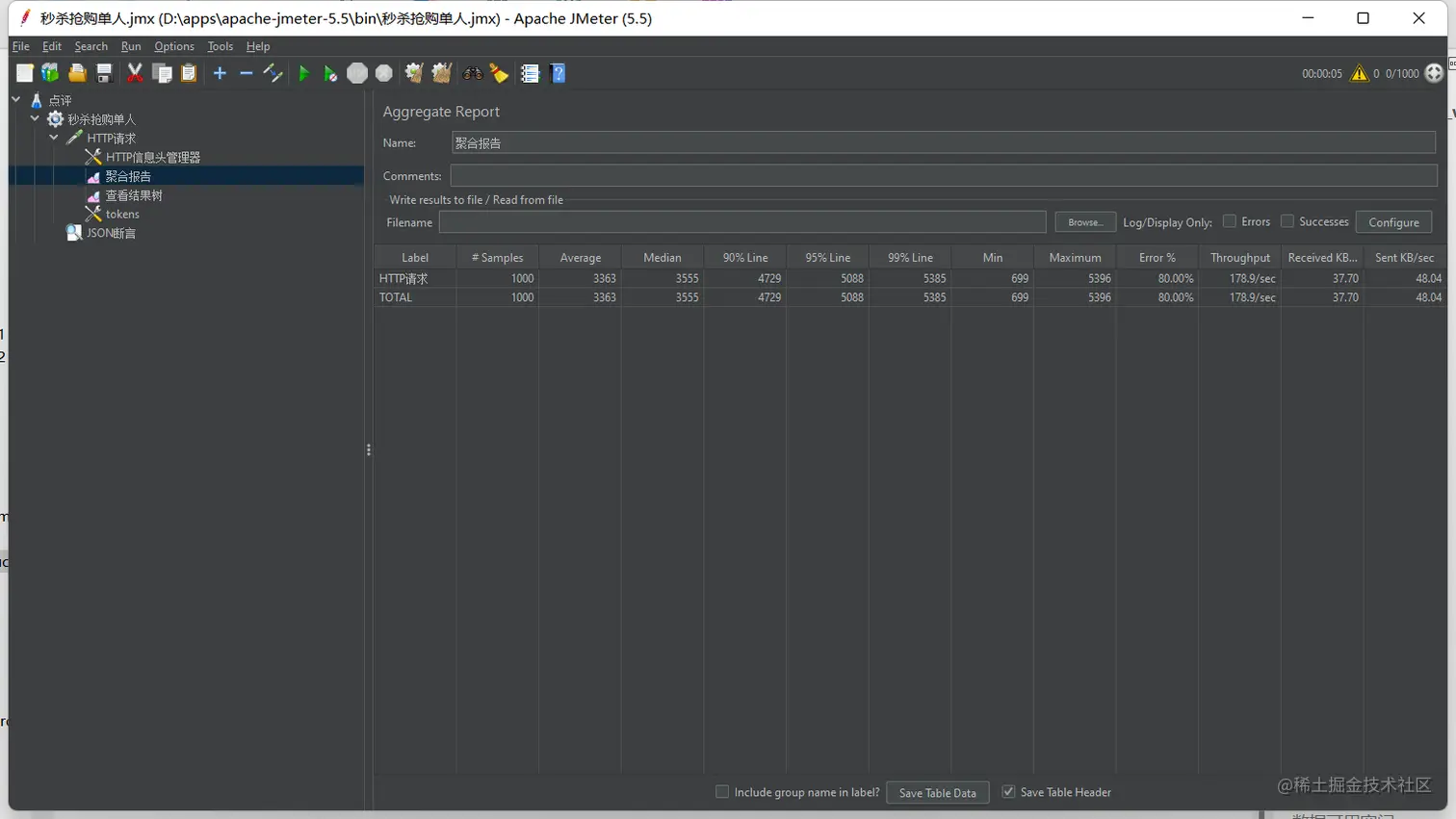Select 秒杀抢购单人 thread group item
The image size is (1456, 819).
coord(101,119)
